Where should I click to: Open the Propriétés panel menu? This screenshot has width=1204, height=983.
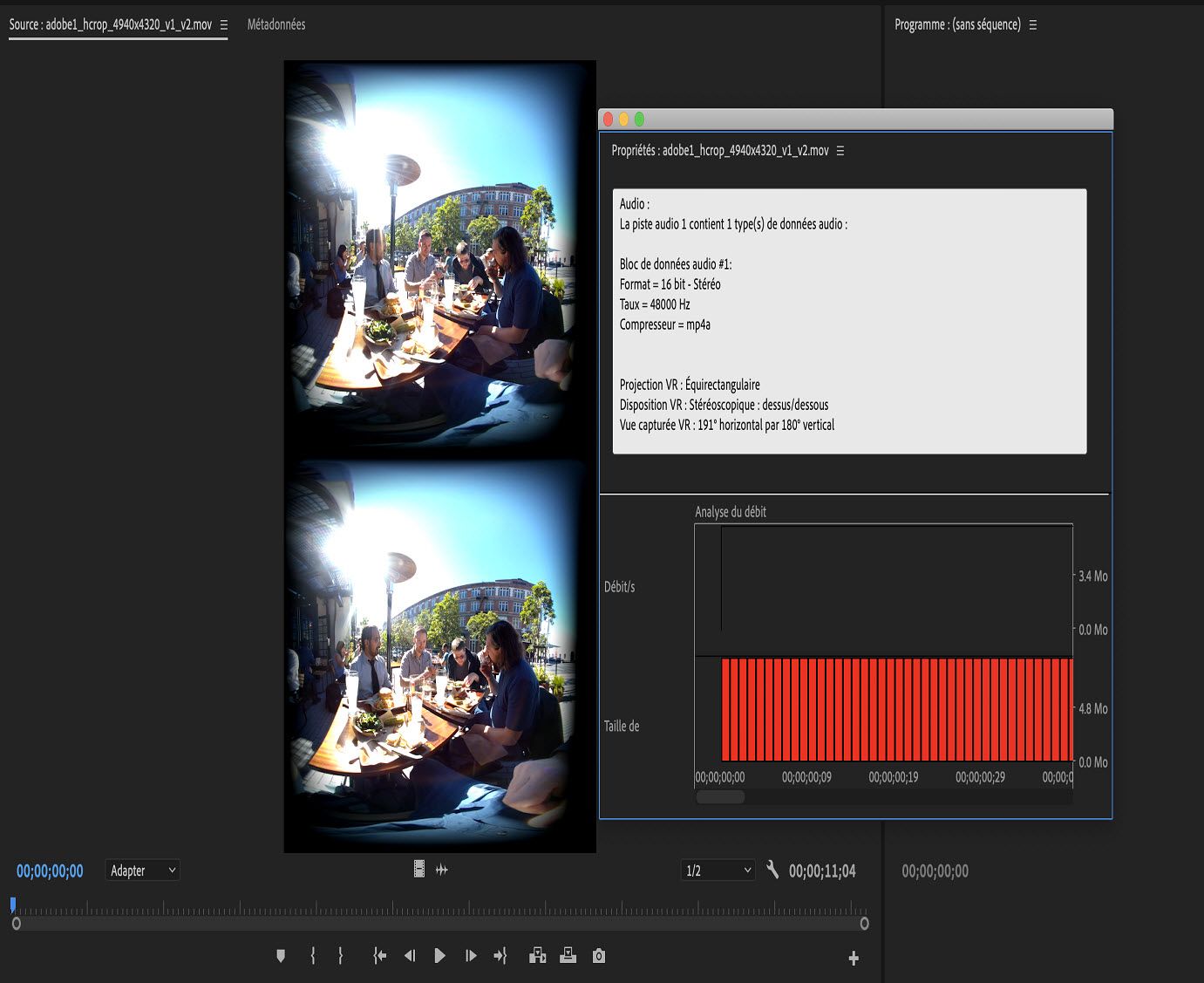click(x=840, y=151)
